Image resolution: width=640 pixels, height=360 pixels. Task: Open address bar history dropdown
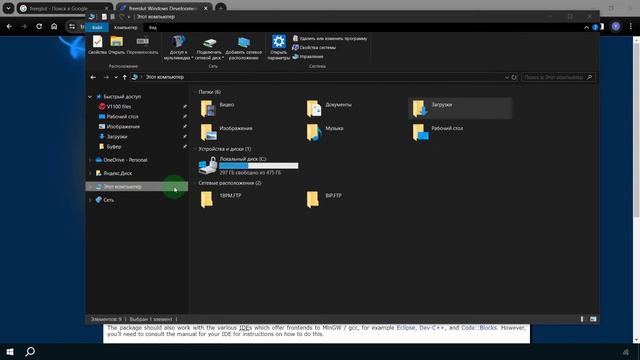(507, 77)
